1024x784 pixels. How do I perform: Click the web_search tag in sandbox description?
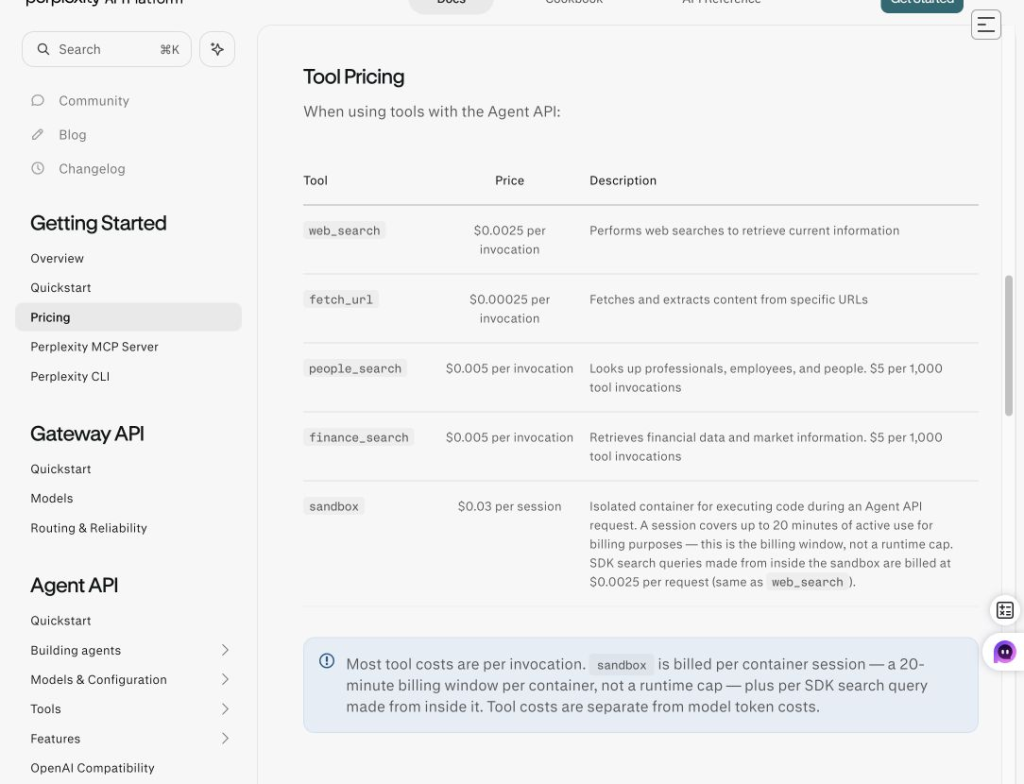[x=807, y=582]
